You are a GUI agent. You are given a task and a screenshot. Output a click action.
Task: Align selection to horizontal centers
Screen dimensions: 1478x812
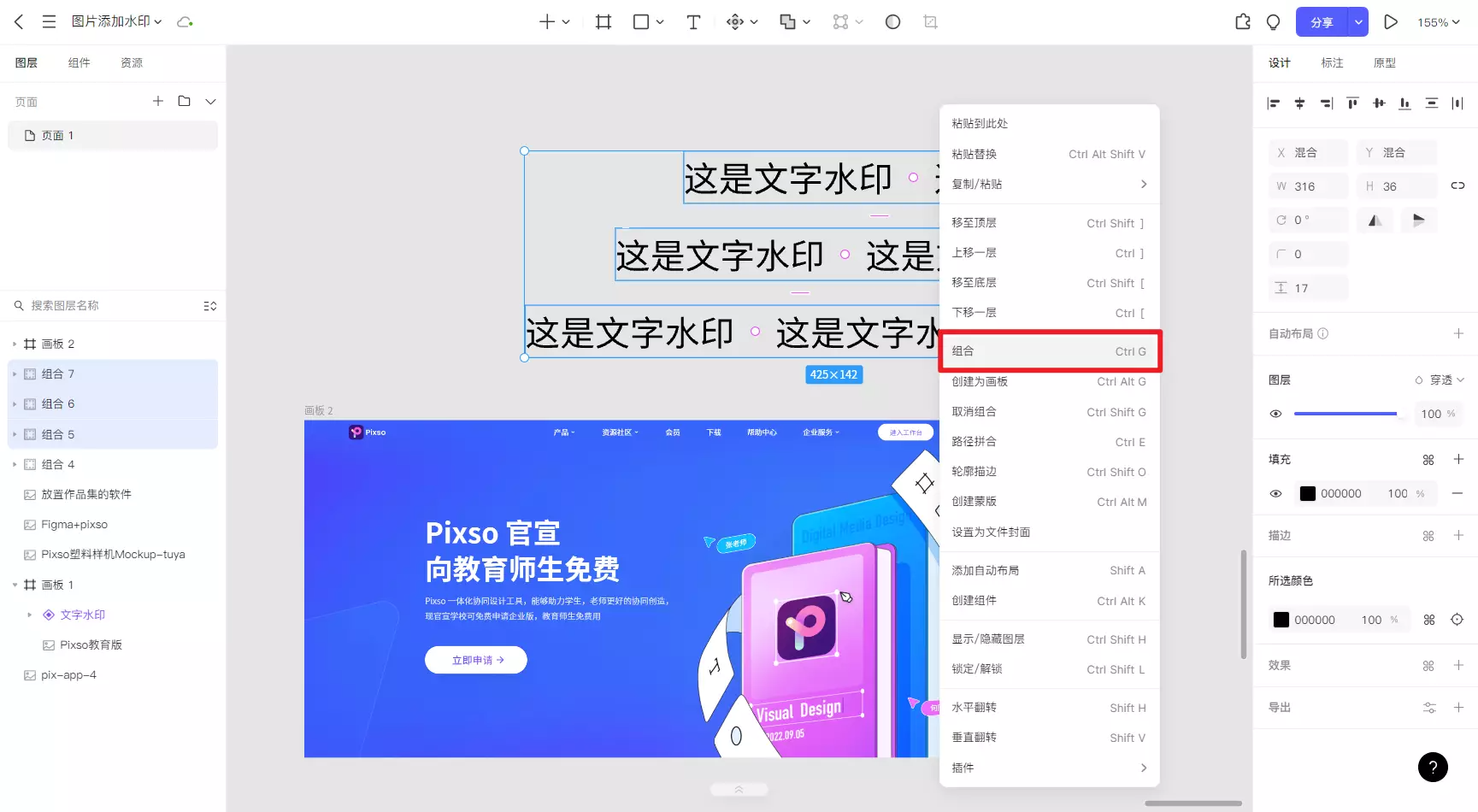point(1299,103)
